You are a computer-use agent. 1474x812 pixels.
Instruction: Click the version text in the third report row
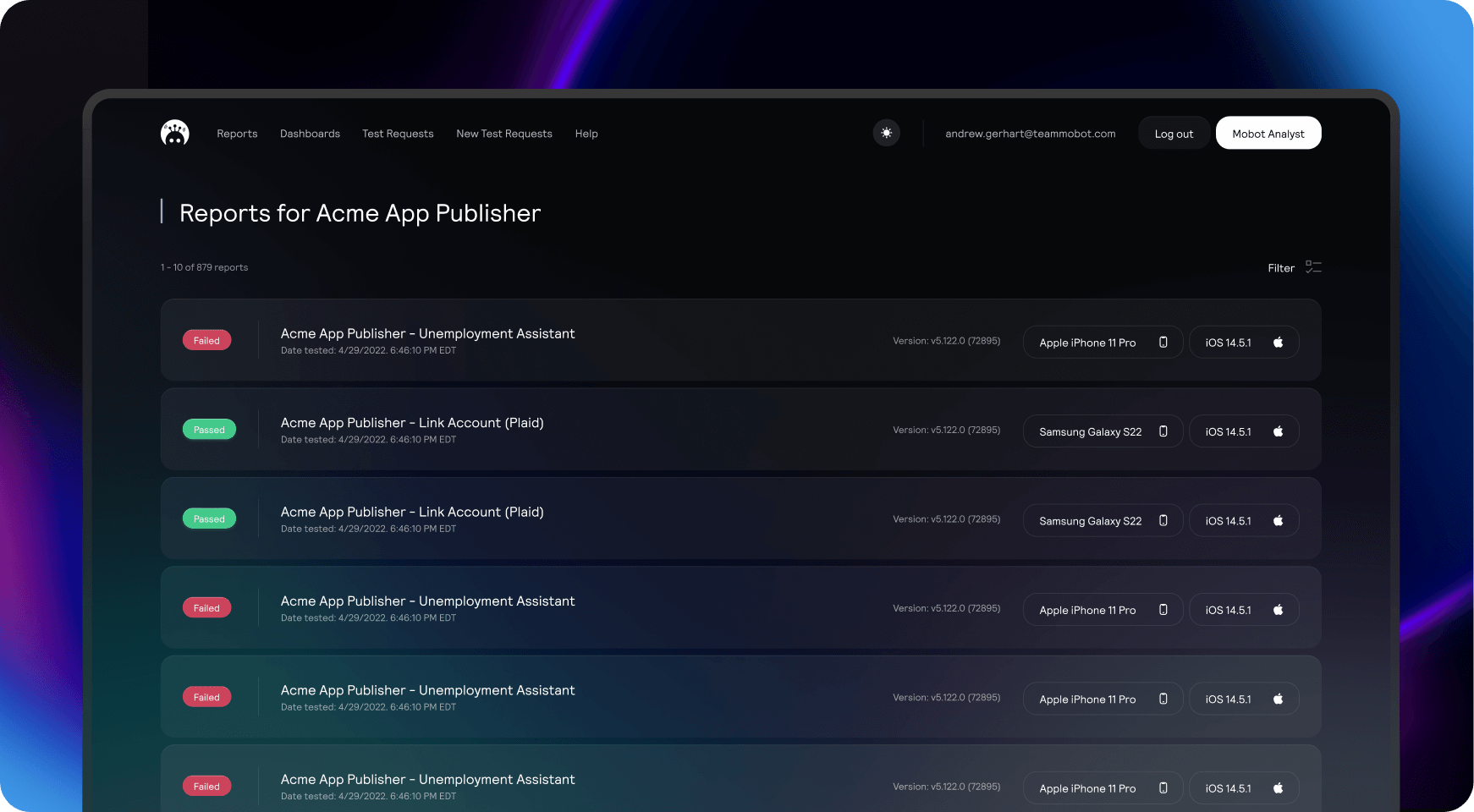(x=946, y=519)
